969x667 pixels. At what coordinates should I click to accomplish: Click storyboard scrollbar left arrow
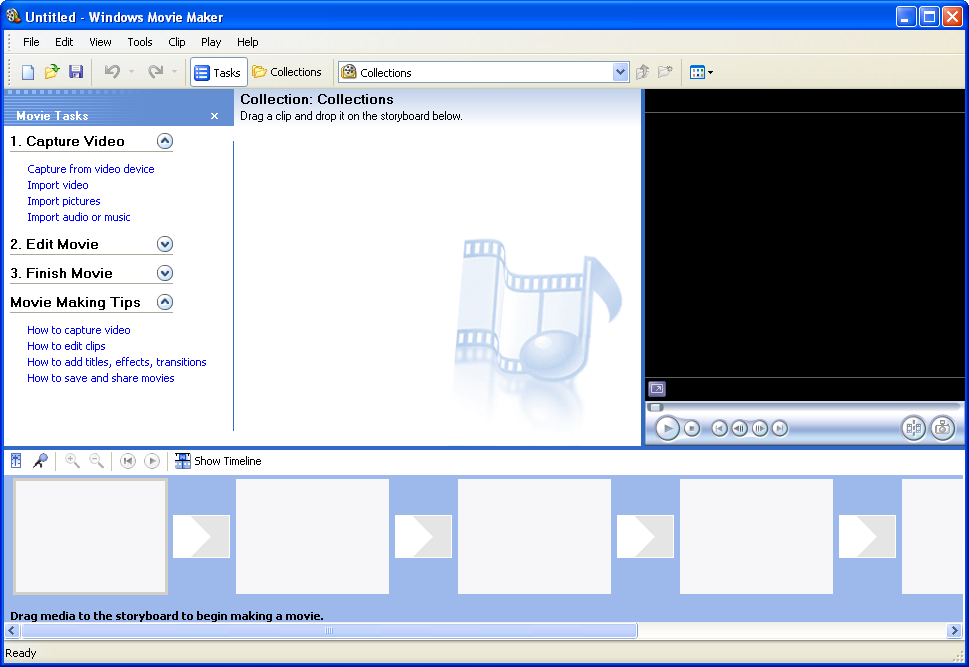(12, 631)
